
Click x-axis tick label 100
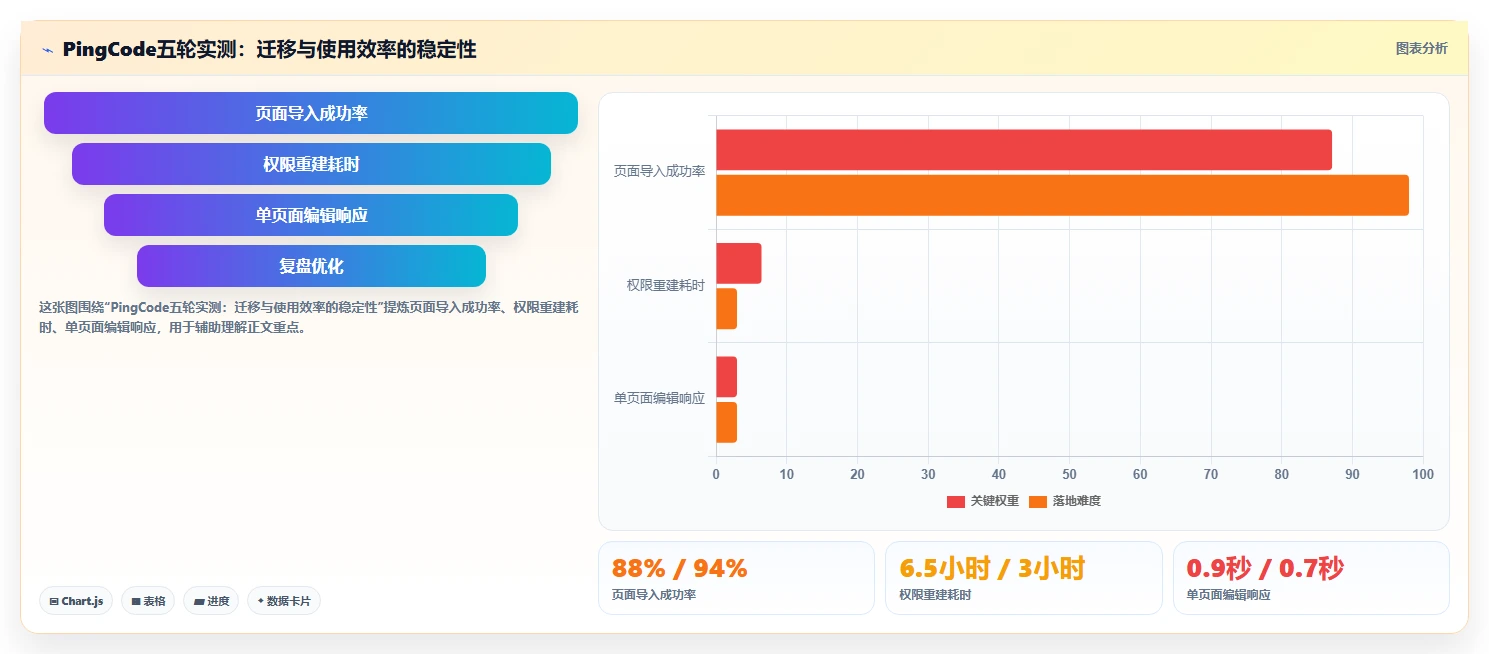tap(1423, 474)
